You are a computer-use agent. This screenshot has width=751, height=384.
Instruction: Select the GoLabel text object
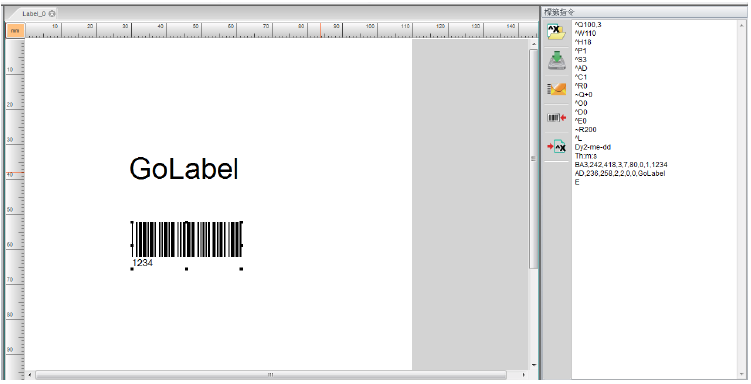tap(184, 169)
